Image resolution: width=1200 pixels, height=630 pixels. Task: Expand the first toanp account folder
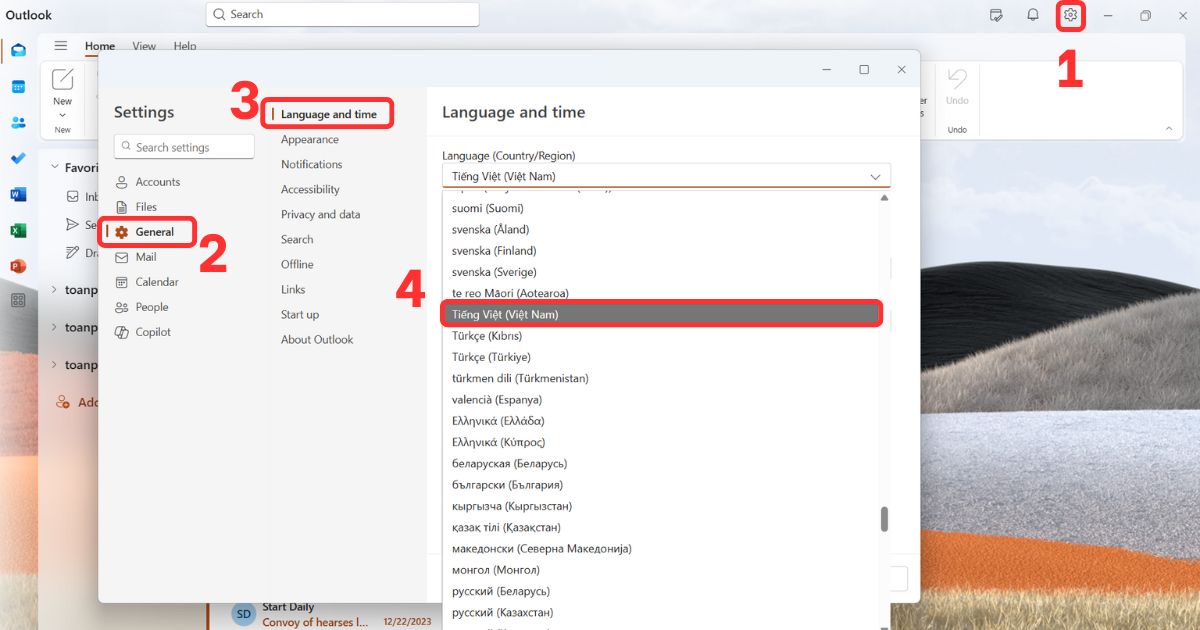click(x=53, y=289)
